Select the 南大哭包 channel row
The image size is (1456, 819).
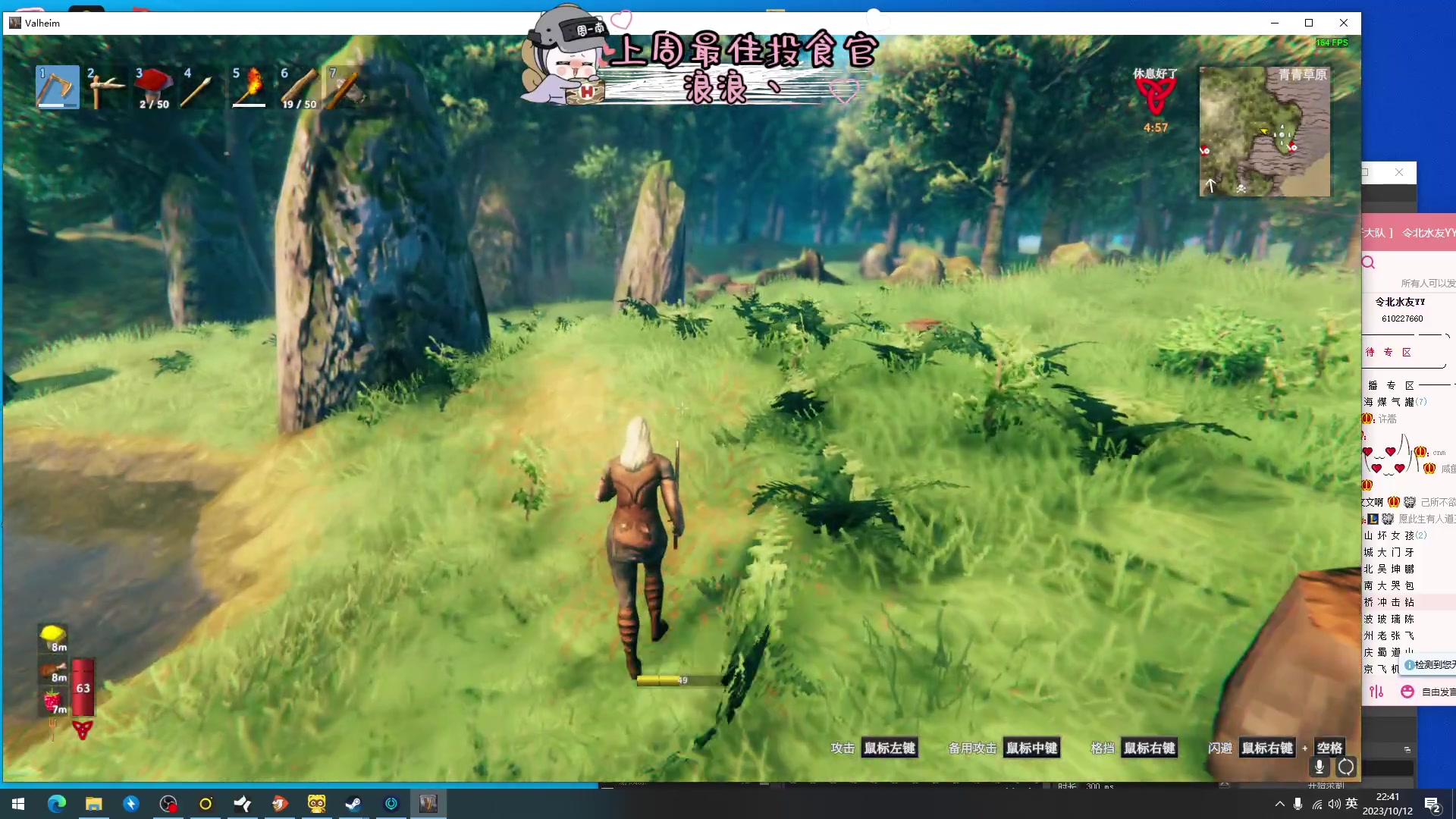click(x=1408, y=585)
